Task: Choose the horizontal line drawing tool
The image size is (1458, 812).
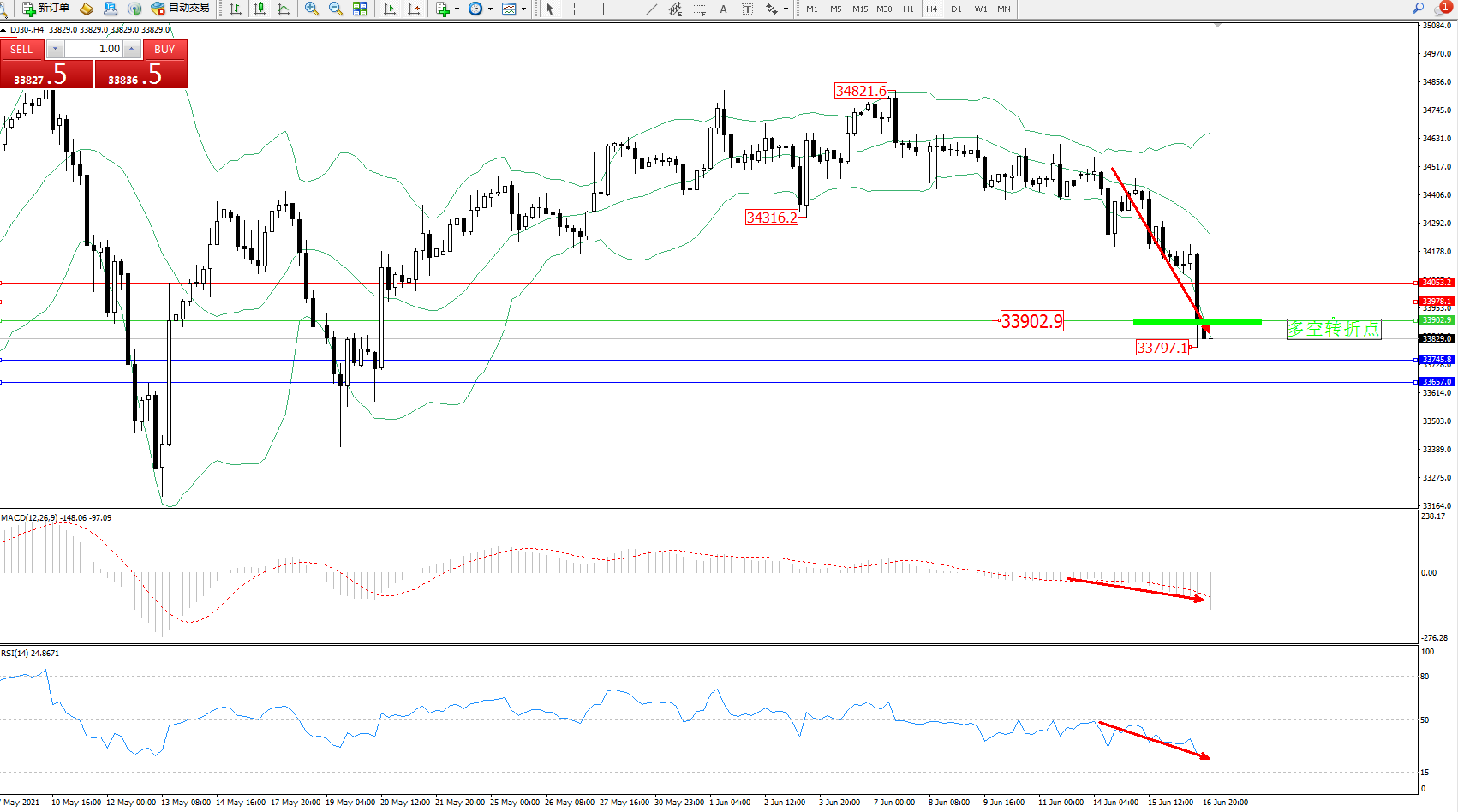Action: point(628,9)
